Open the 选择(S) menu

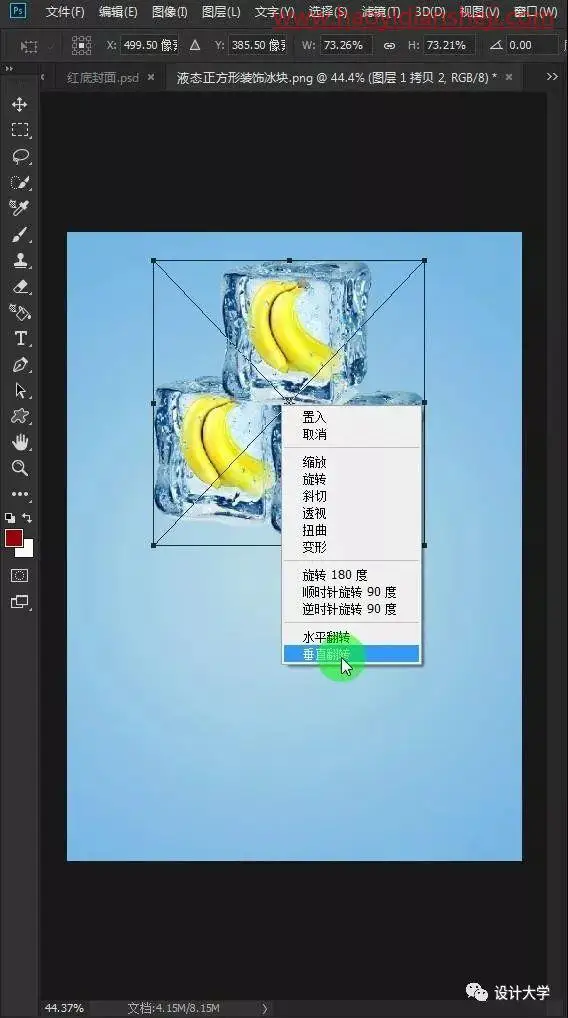[327, 12]
